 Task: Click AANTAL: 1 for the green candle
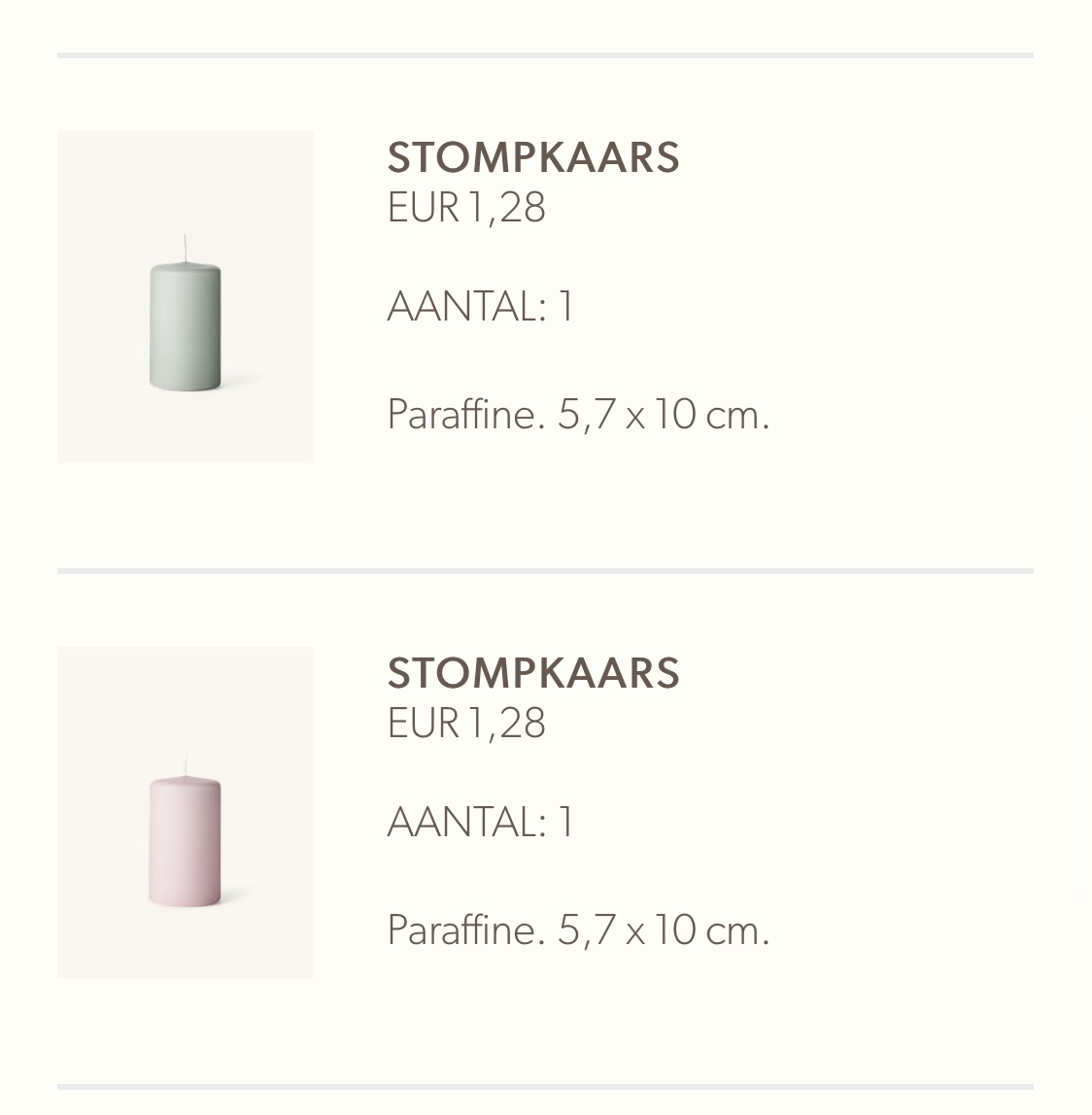(480, 307)
